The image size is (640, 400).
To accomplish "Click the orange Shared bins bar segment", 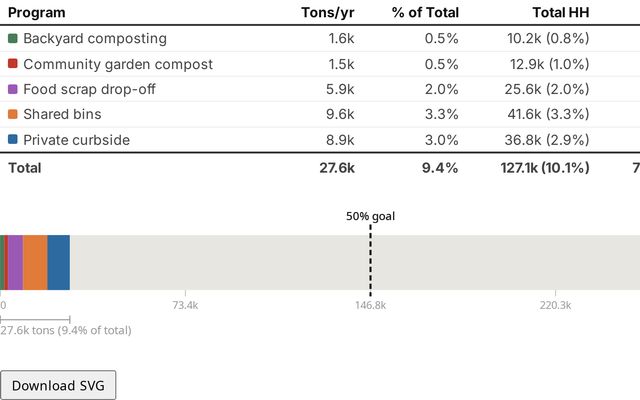I will point(35,262).
